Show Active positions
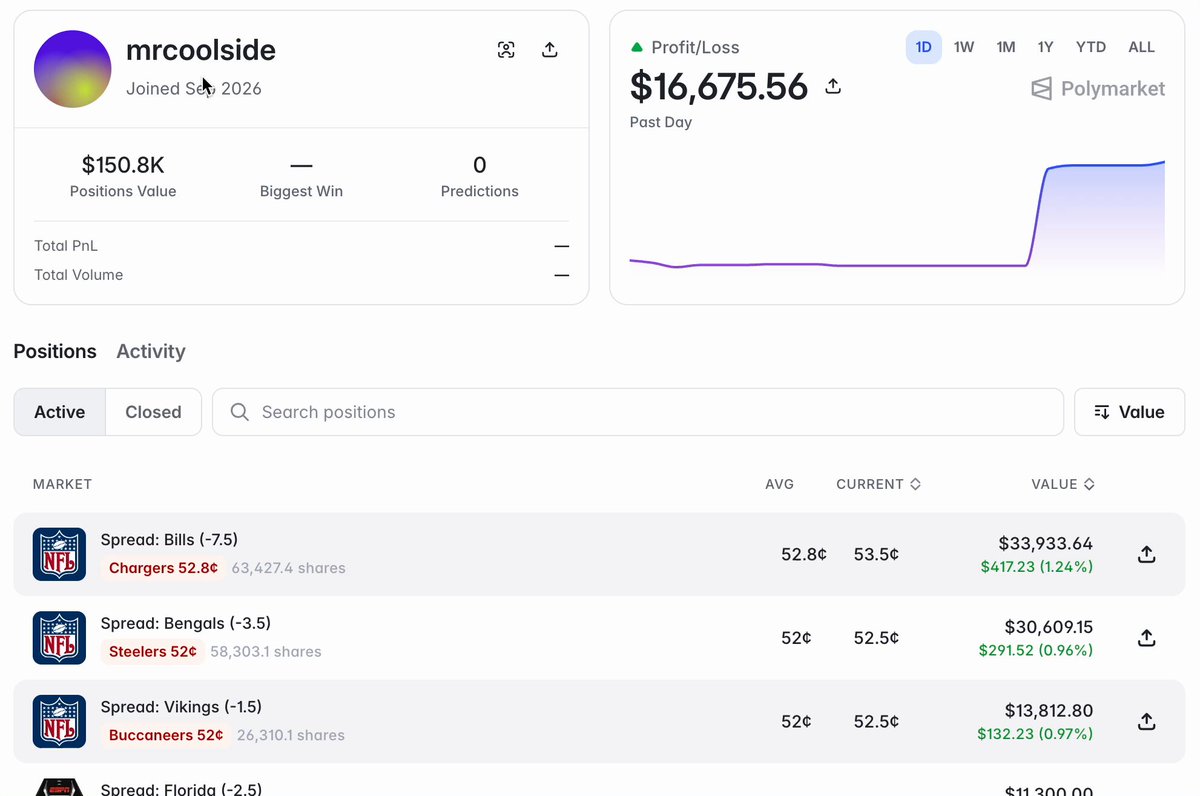This screenshot has height=796, width=1200. (x=60, y=412)
